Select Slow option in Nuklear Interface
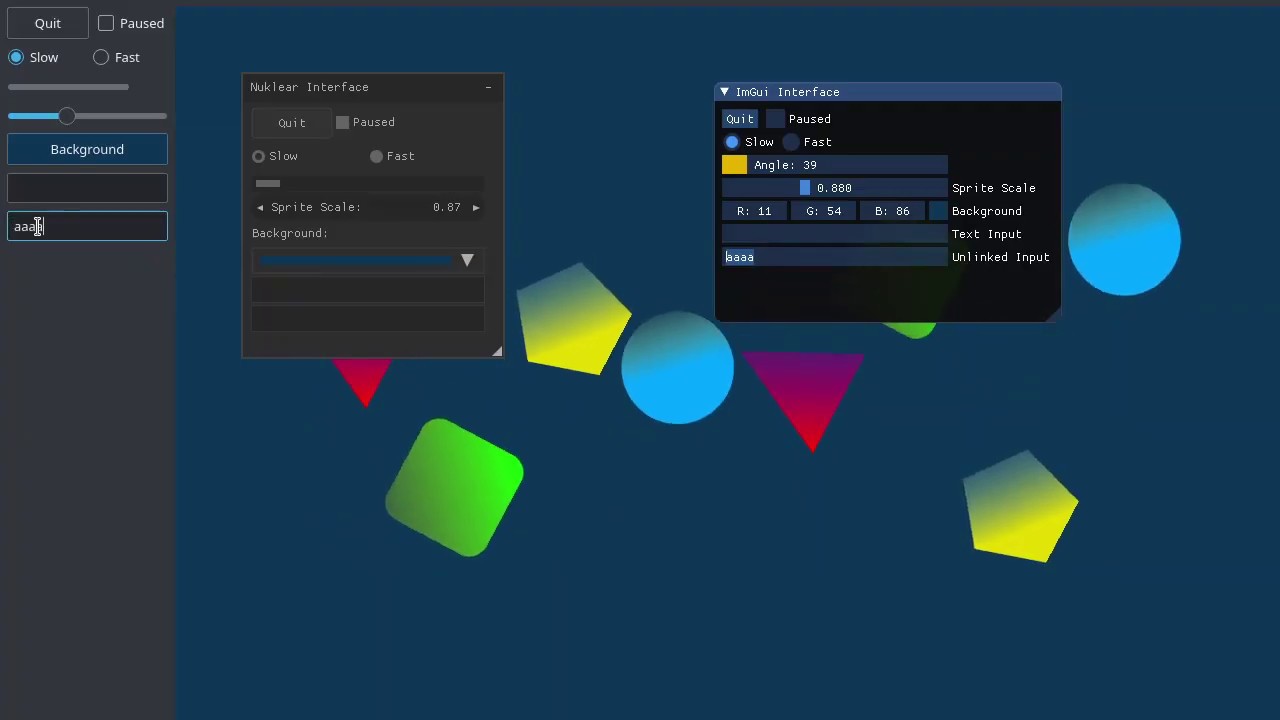The image size is (1280, 720). [258, 156]
